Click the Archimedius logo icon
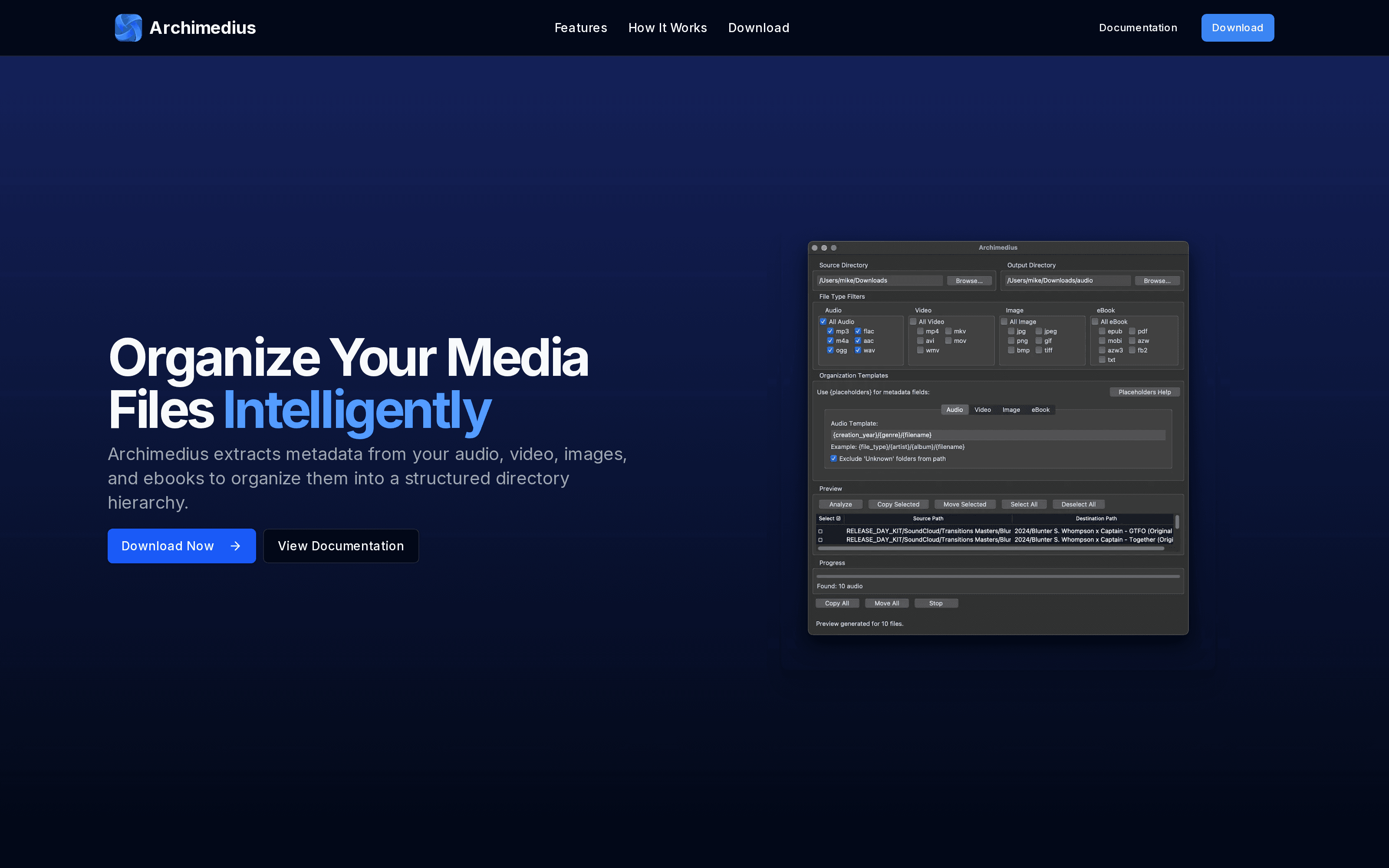This screenshot has width=1389, height=868. [x=128, y=27]
